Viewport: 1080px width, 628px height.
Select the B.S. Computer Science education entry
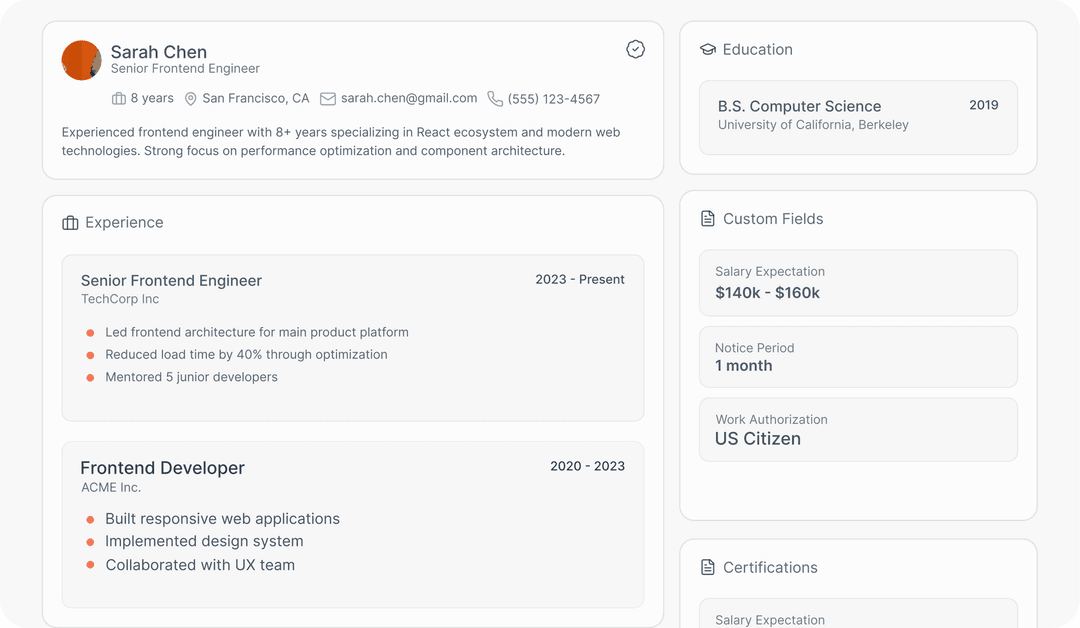pos(858,118)
